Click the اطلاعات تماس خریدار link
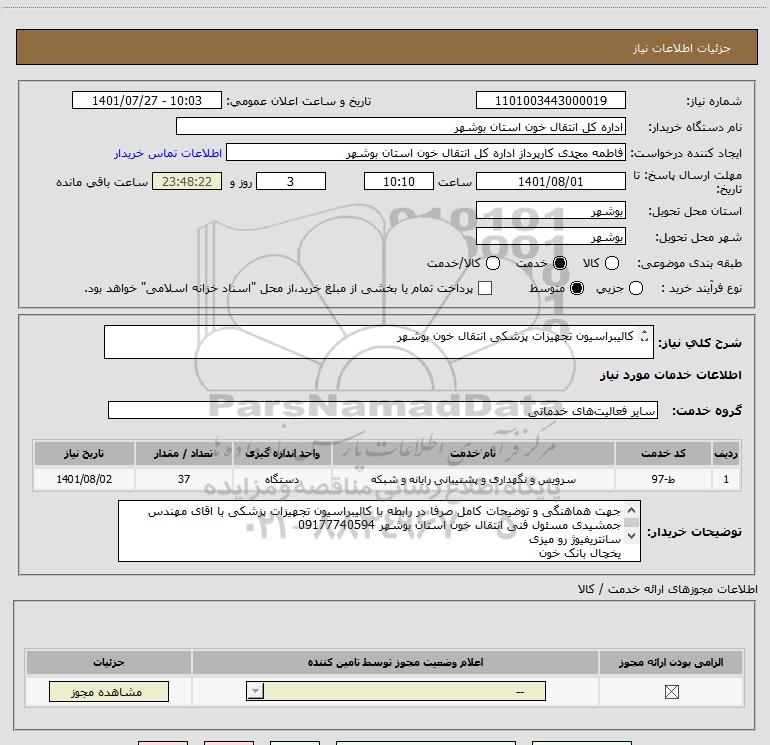This screenshot has height=745, width=770. 168,153
